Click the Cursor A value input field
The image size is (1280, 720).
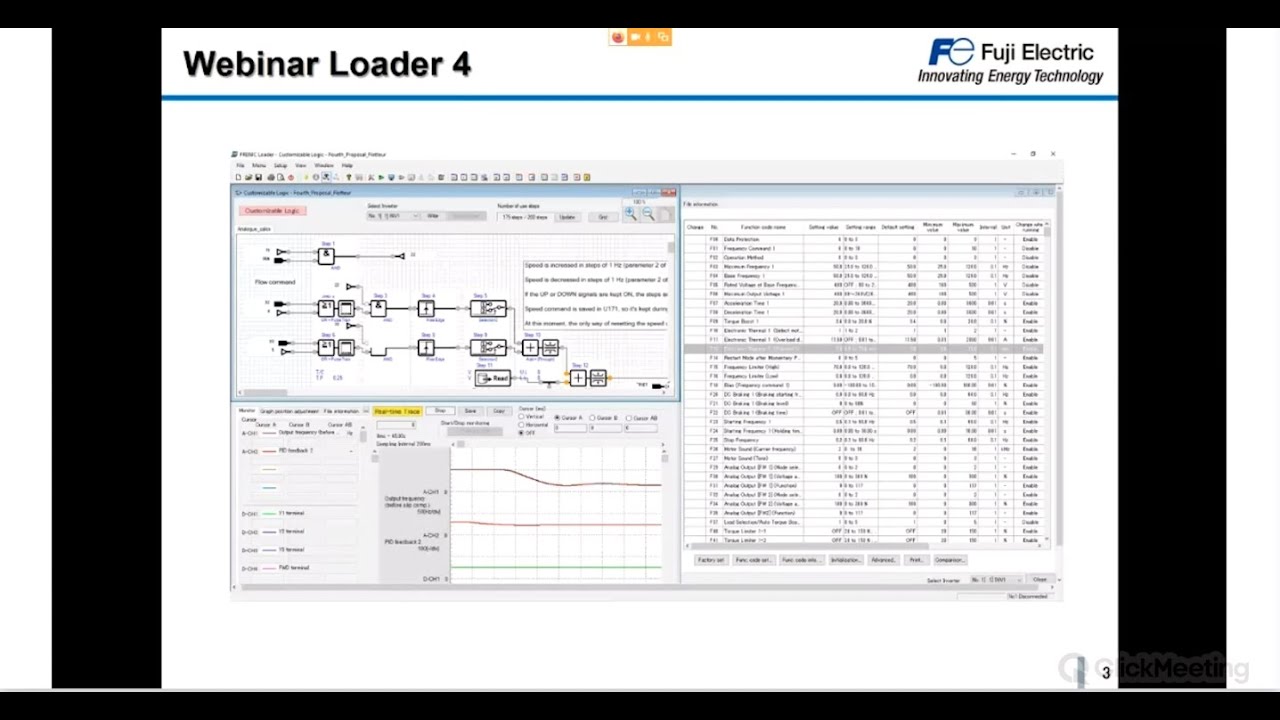point(570,428)
